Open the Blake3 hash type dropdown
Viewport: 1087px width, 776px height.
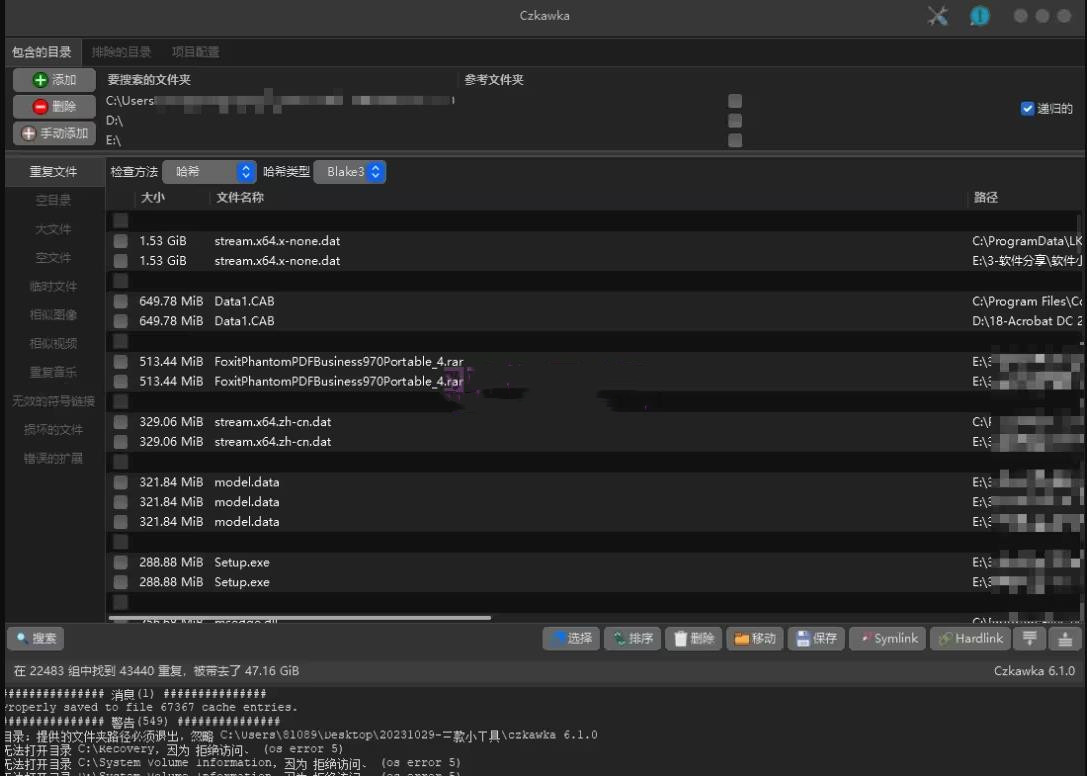click(350, 172)
